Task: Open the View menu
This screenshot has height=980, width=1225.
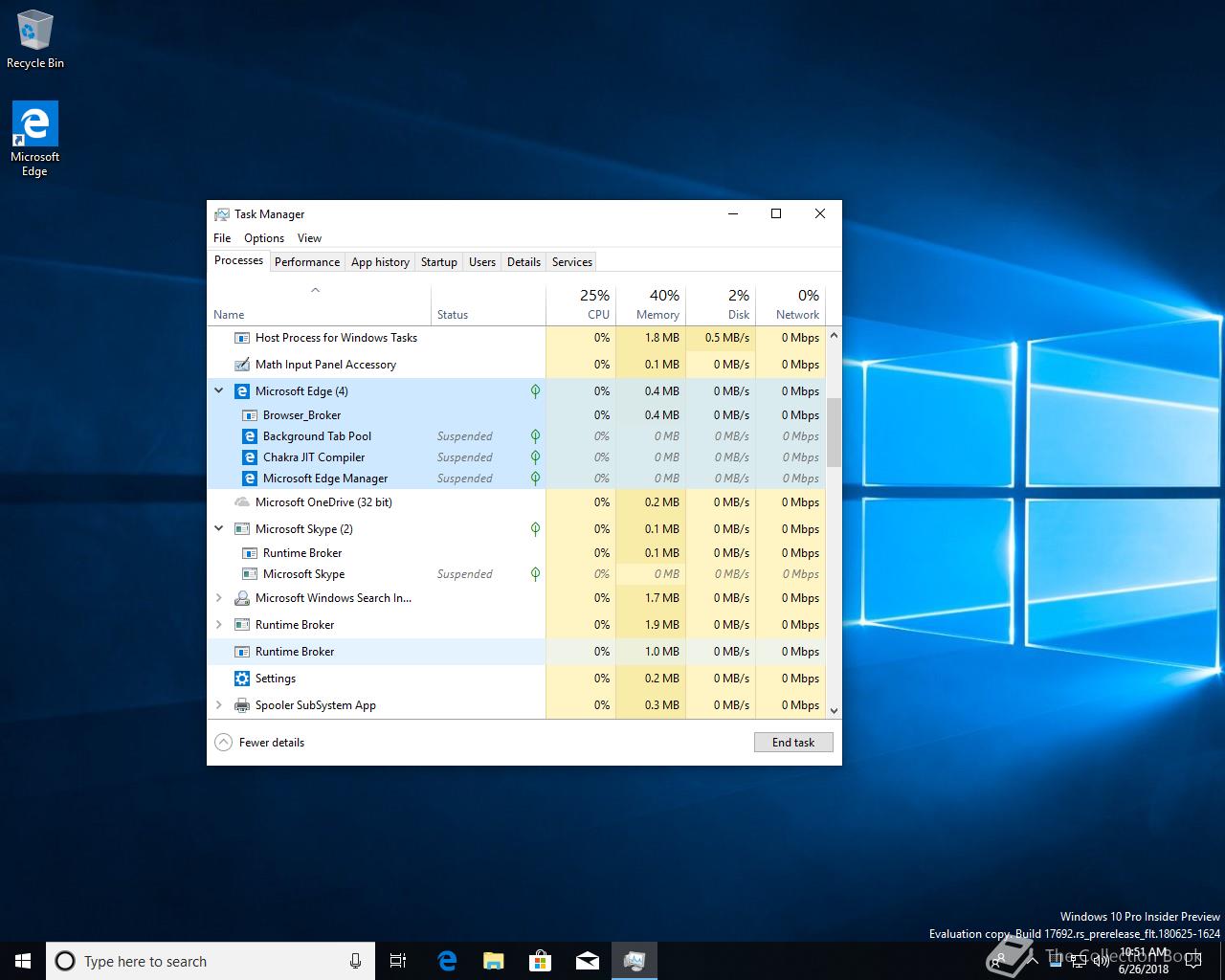Action: point(309,238)
